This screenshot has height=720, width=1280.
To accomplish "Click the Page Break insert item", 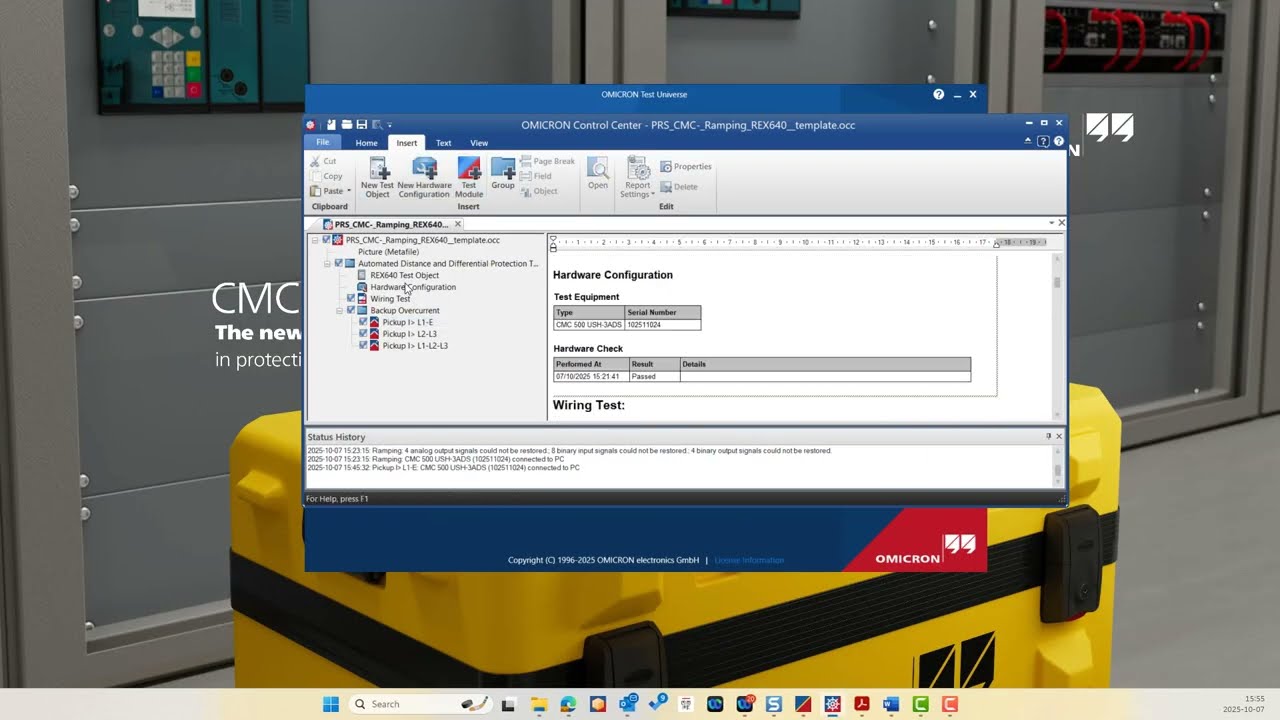I will [x=548, y=161].
